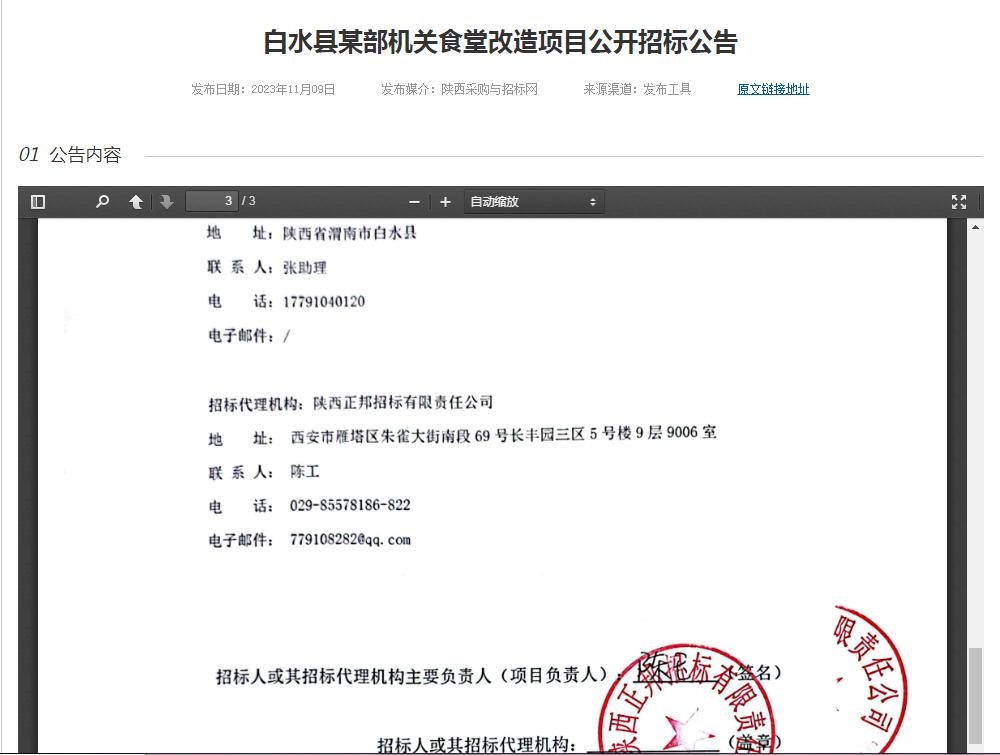Click the 发布媒介: 陕西采购与招标网 text

459,89
